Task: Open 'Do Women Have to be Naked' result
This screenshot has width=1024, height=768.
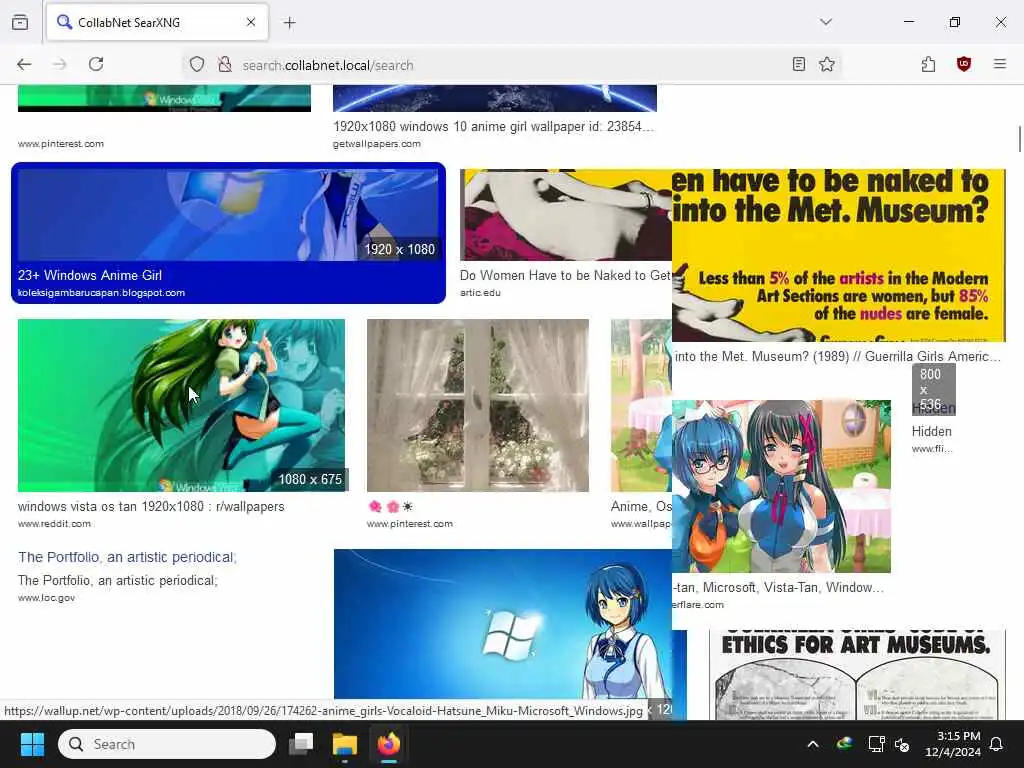Action: (565, 276)
